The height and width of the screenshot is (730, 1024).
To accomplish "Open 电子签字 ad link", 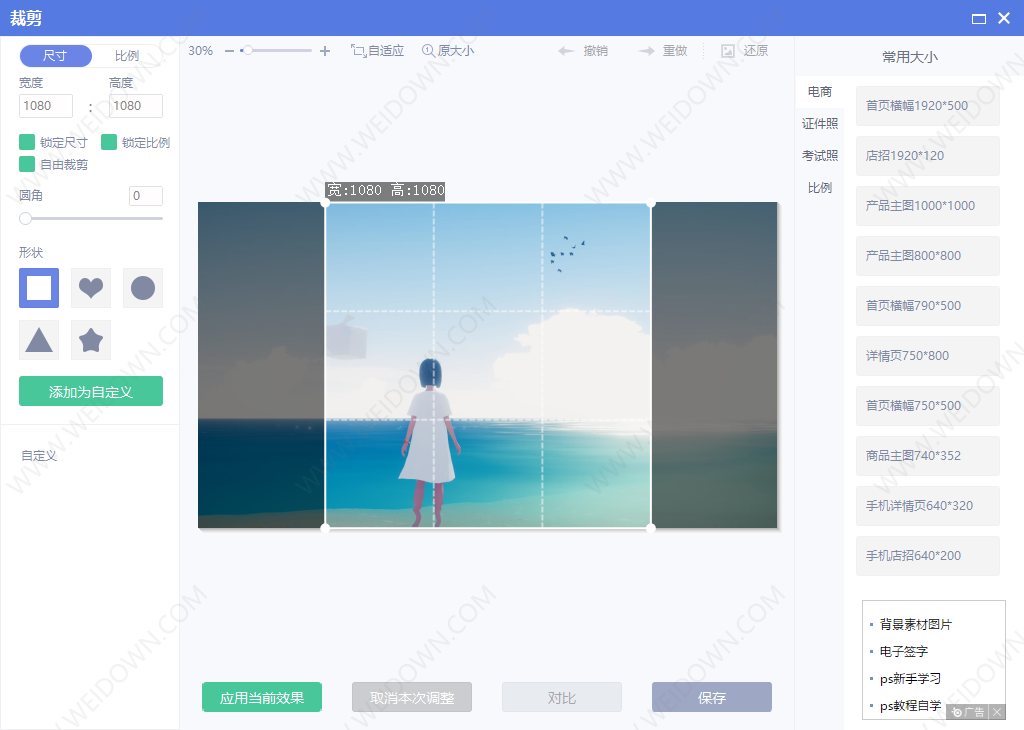I will (903, 651).
